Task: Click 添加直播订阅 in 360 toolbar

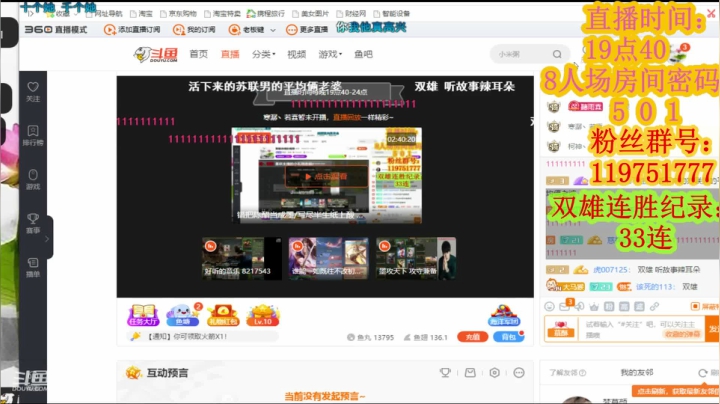Action: [x=132, y=29]
